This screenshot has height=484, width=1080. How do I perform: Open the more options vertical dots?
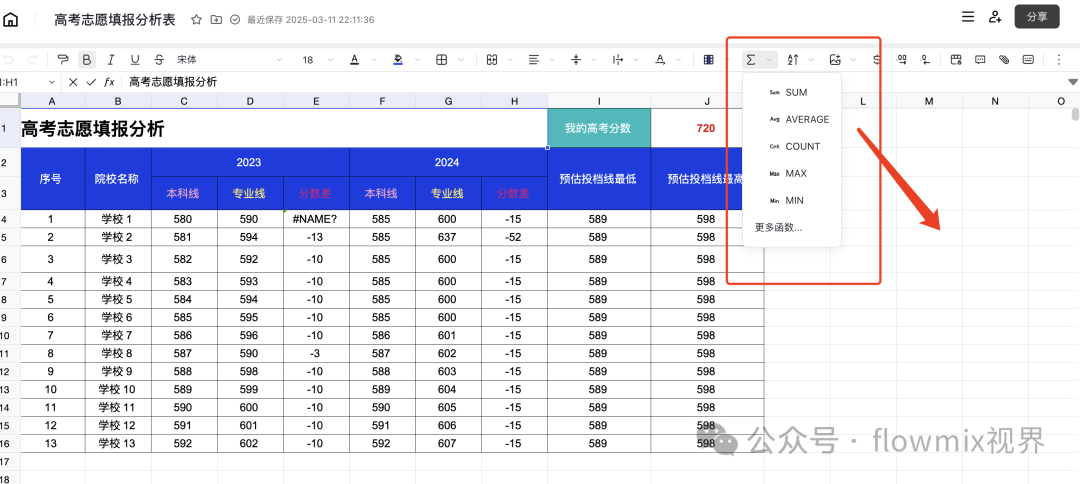point(1059,60)
